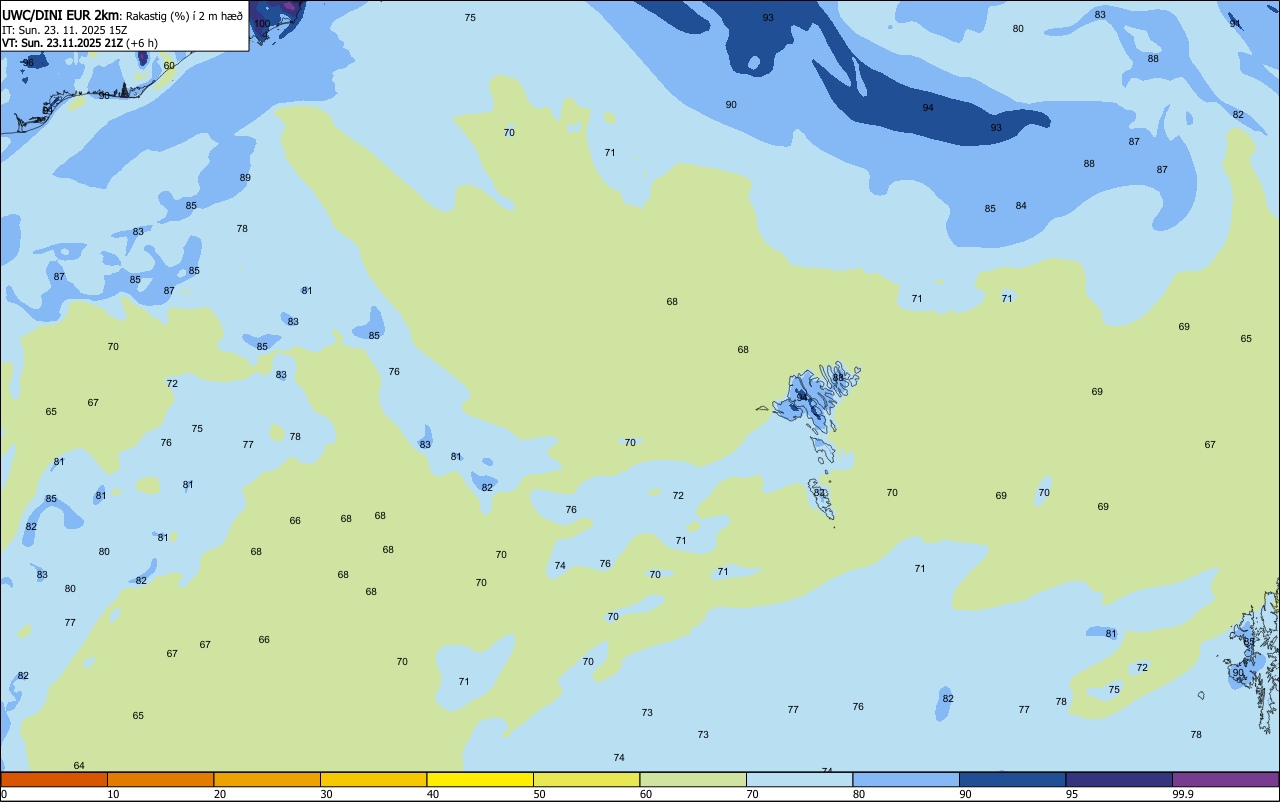This screenshot has height=802, width=1280.
Task: Click the humidity value 89 on the map
Action: pos(245,178)
